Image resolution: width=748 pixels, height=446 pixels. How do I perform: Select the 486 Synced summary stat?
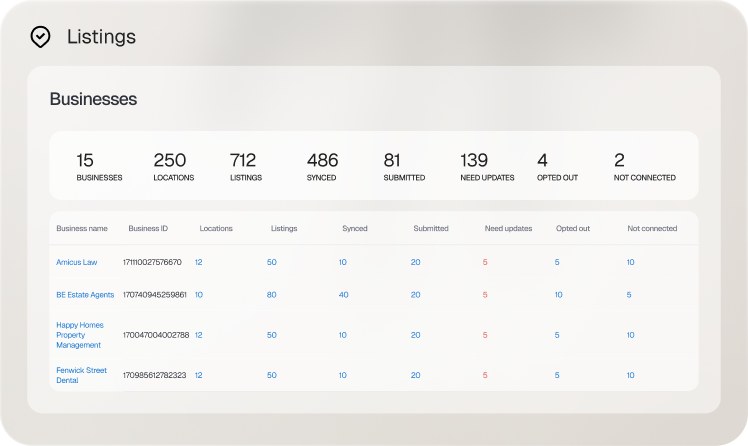(x=322, y=166)
